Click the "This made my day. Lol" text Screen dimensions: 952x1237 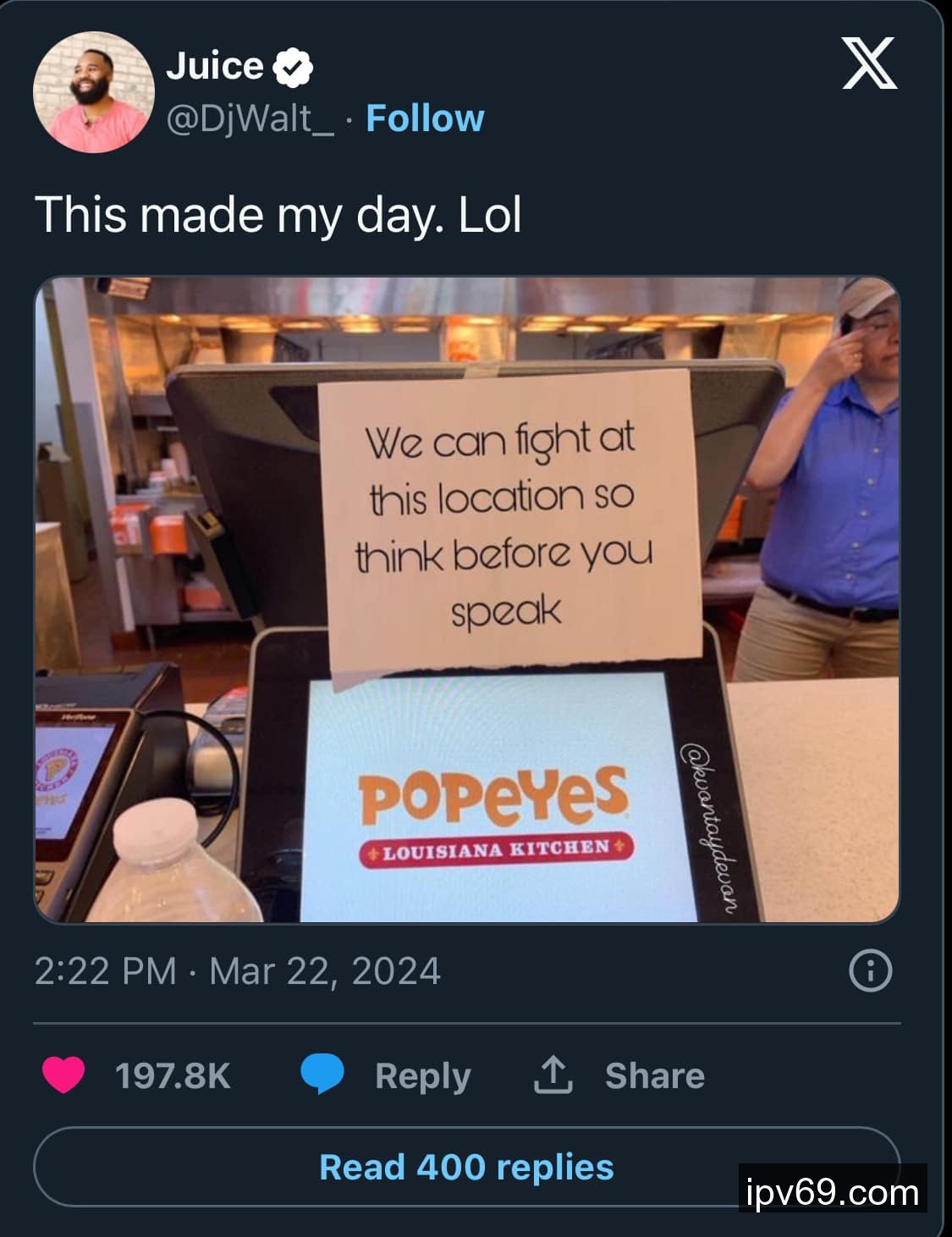[278, 214]
